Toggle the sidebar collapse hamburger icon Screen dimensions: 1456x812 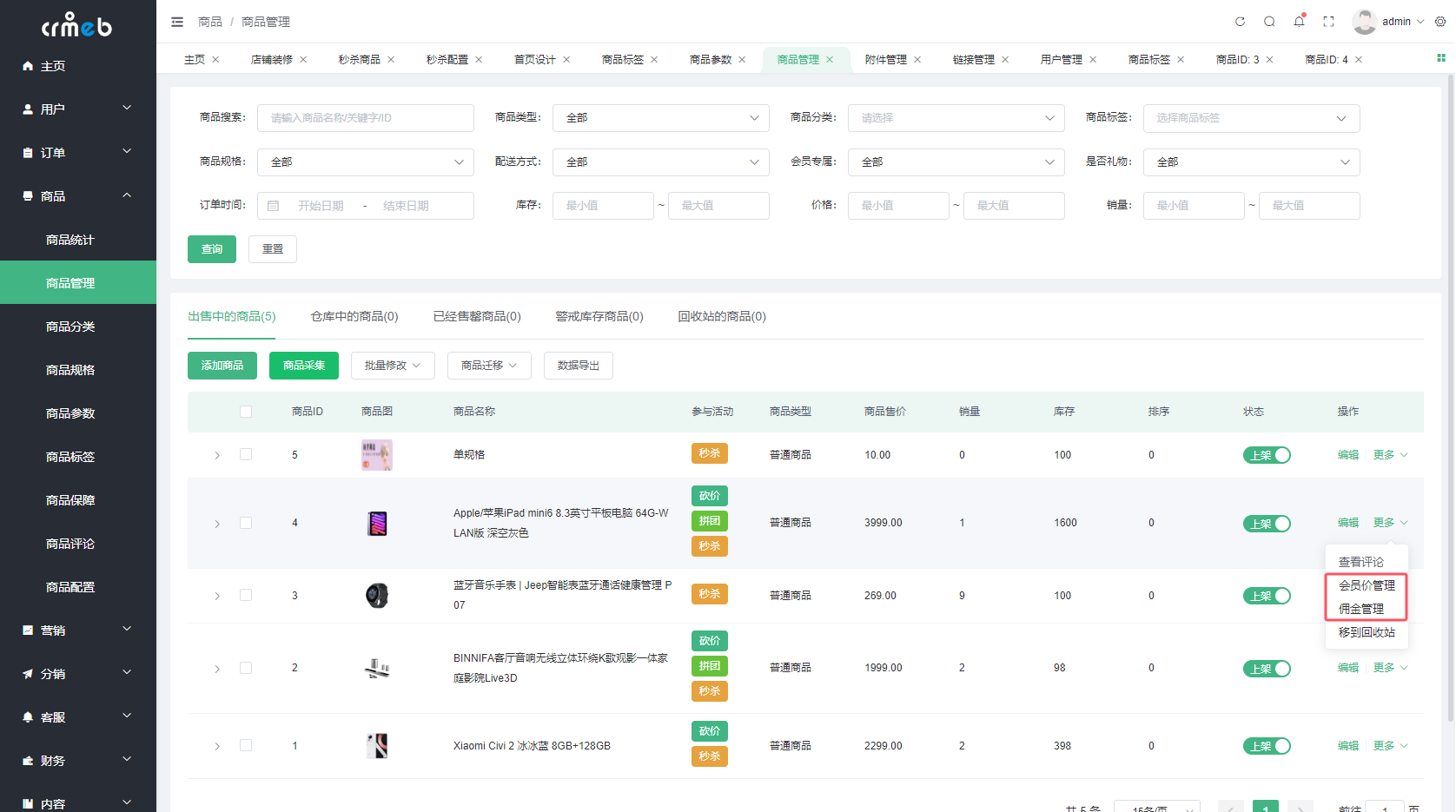click(x=177, y=22)
